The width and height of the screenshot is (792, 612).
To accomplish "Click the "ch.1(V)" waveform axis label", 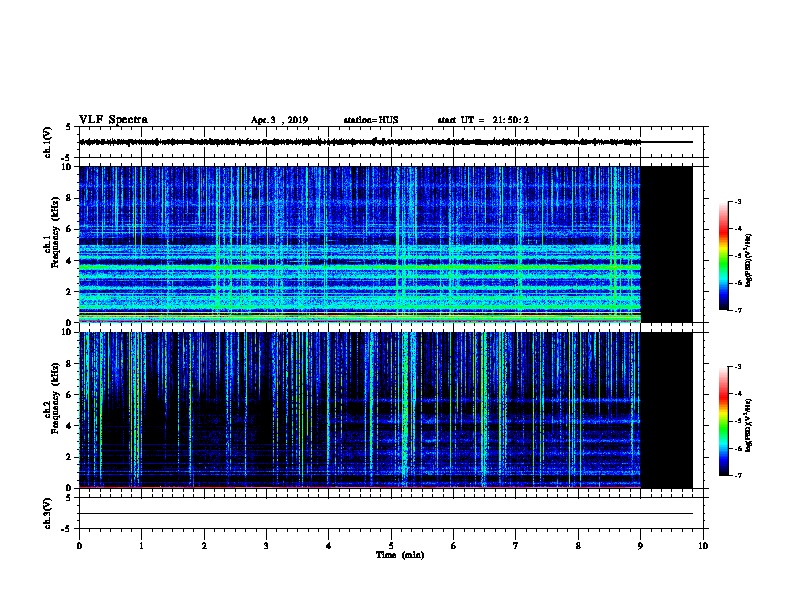I will click(48, 142).
